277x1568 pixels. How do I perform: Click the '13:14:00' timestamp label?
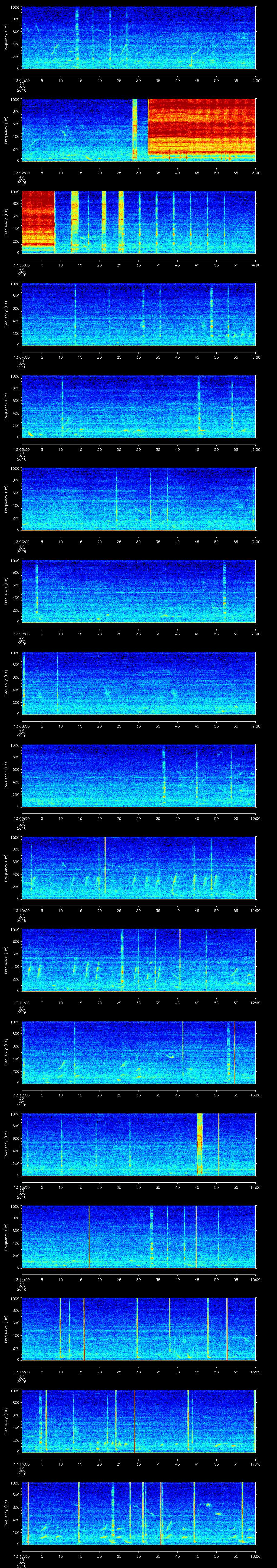point(22,1279)
